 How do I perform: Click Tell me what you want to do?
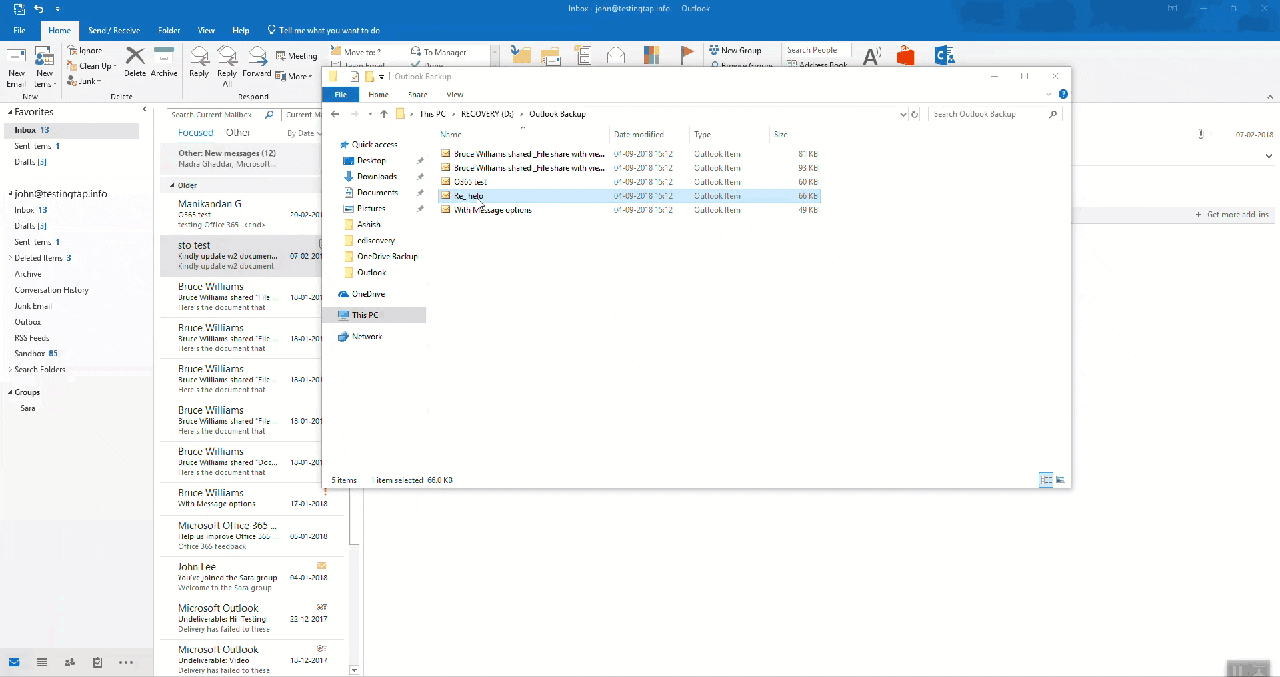pos(324,30)
